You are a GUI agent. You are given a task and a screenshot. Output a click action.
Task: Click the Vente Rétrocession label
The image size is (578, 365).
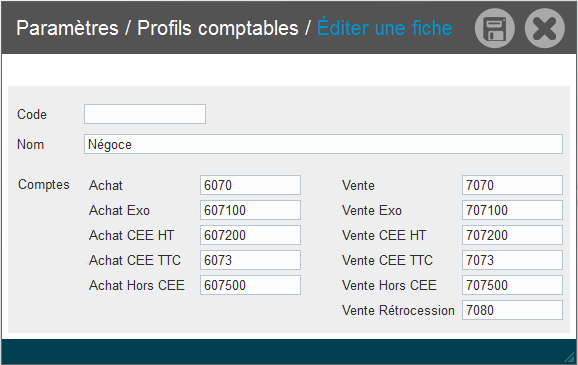point(398,310)
